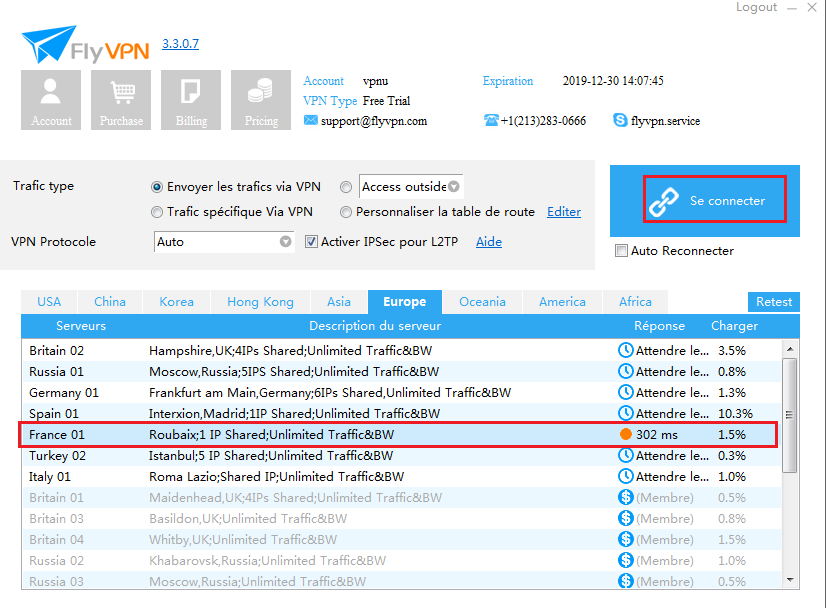Open the Account icon button
The height and width of the screenshot is (608, 826).
51,100
